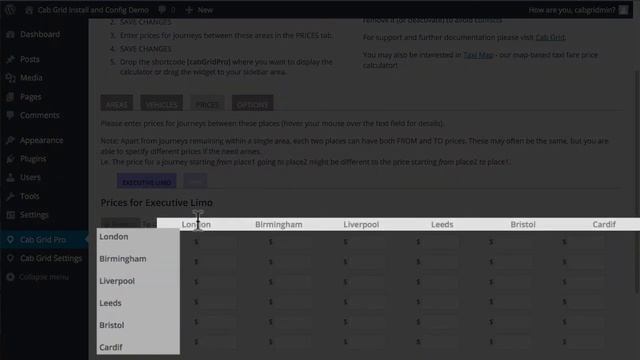Click the London row label

pyautogui.click(x=113, y=237)
